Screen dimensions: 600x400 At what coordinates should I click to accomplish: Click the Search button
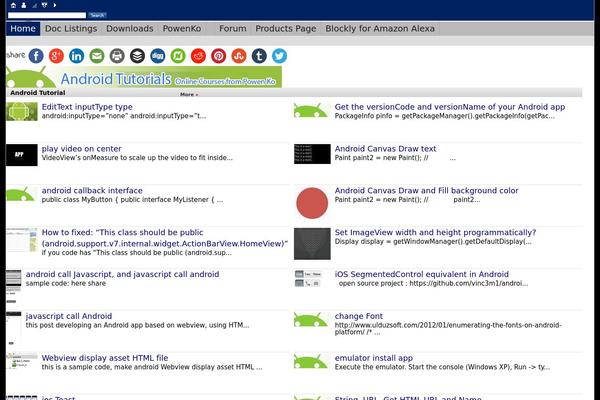97,15
